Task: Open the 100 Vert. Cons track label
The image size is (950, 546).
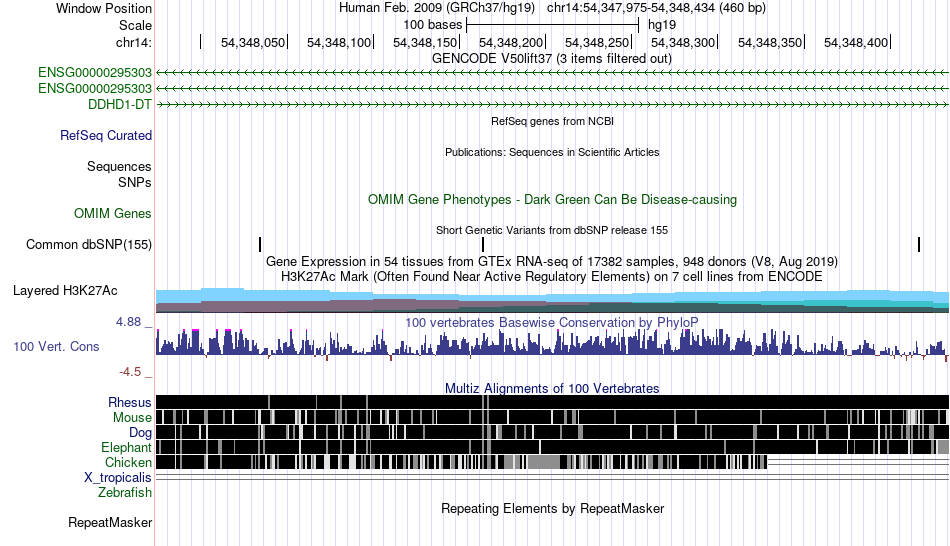Action: pyautogui.click(x=56, y=347)
